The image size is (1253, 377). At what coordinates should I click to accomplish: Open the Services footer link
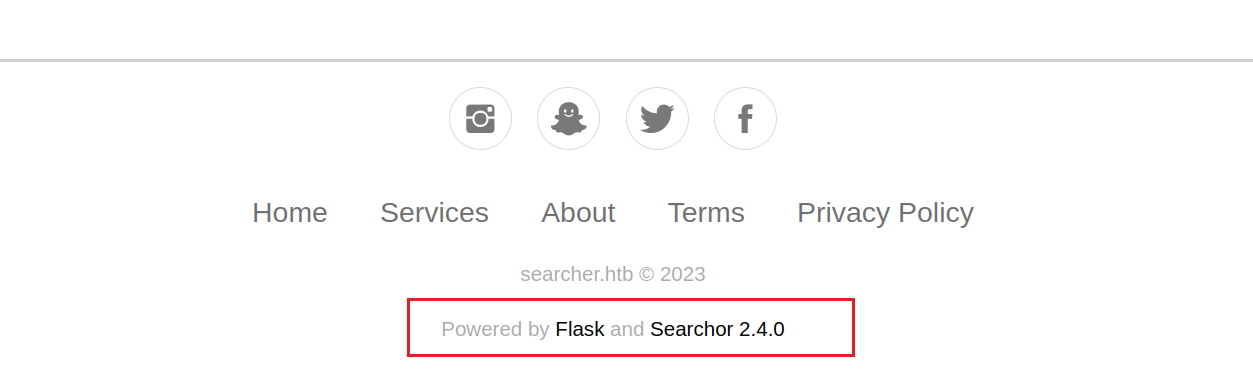point(434,213)
